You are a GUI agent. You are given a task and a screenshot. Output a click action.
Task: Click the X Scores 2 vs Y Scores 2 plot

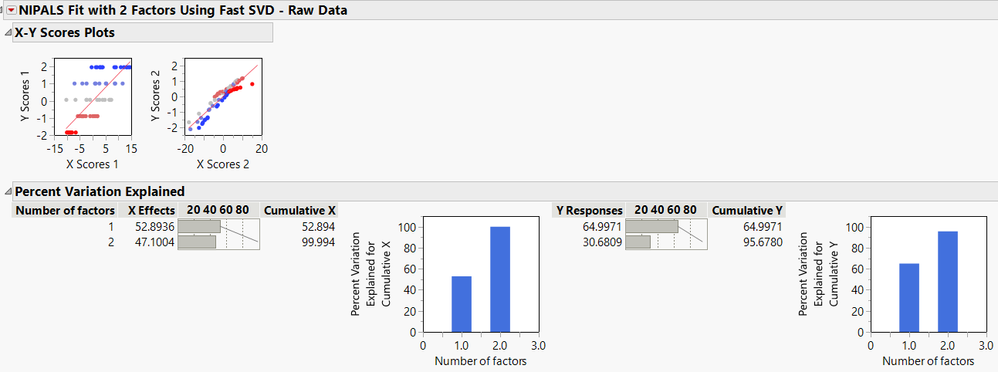tap(222, 98)
